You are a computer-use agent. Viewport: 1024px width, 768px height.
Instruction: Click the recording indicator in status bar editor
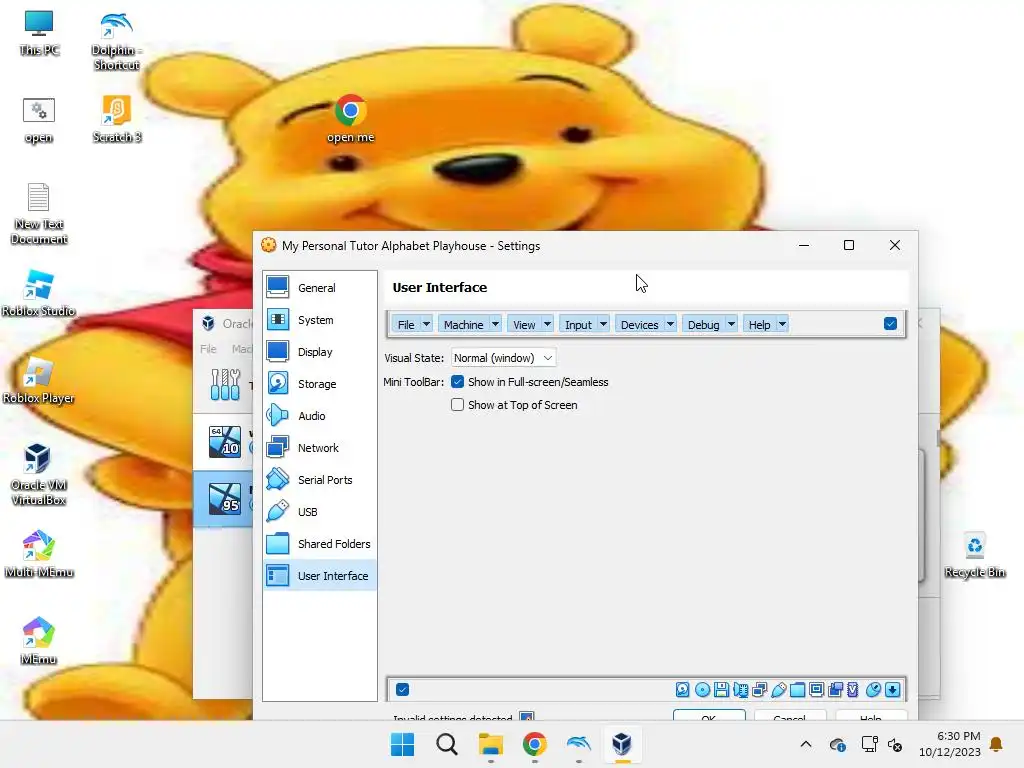click(835, 690)
